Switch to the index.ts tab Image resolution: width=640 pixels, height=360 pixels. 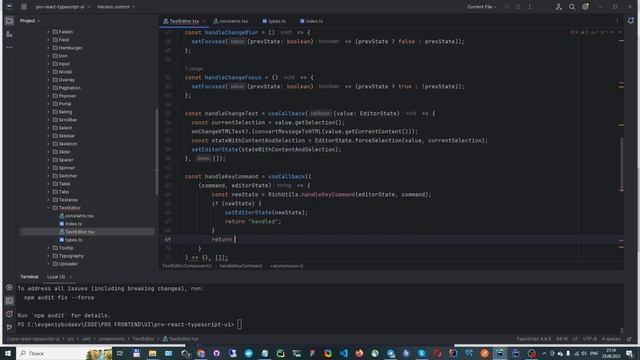click(311, 21)
